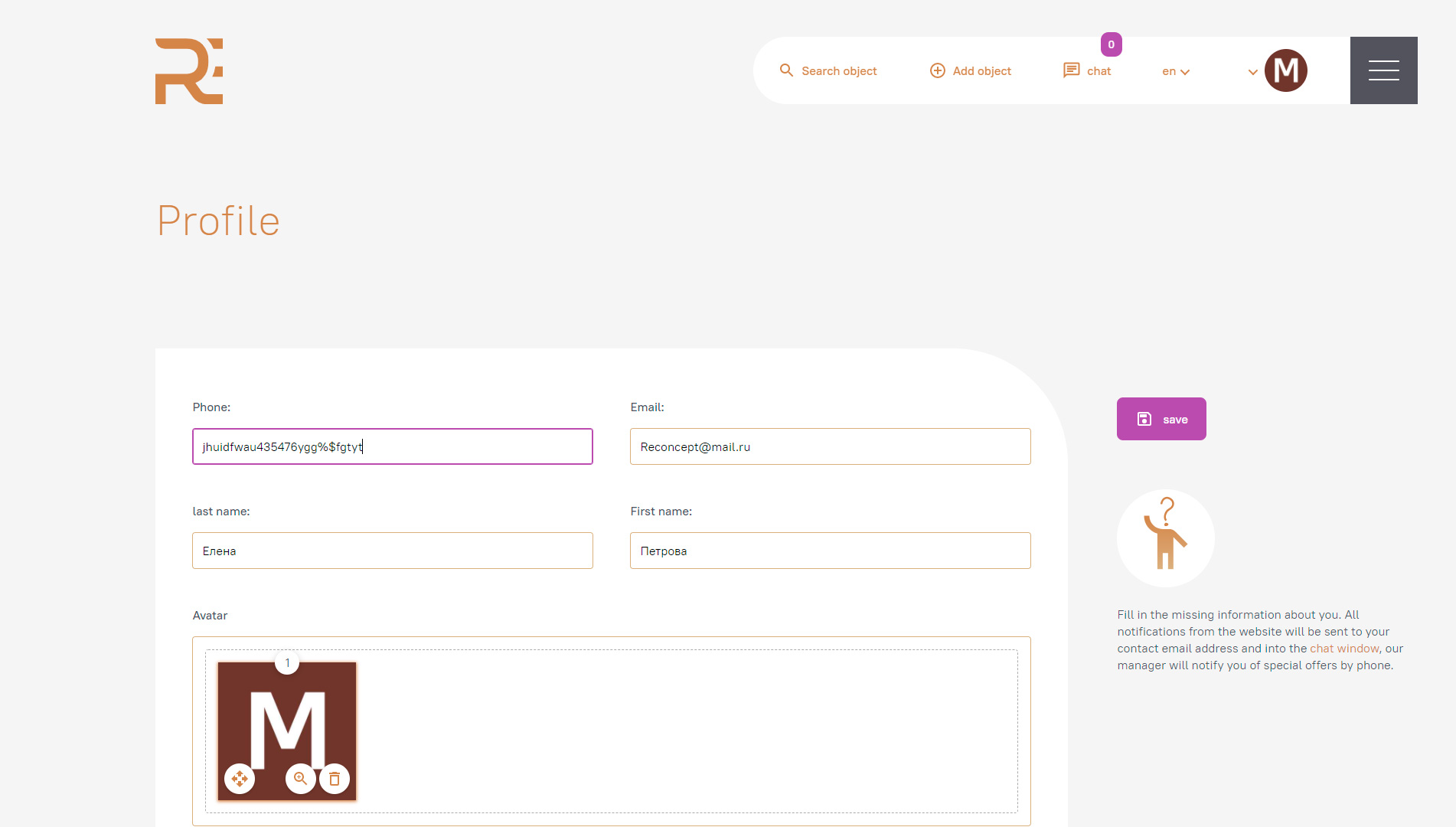Open the hamburger menu

tap(1383, 70)
